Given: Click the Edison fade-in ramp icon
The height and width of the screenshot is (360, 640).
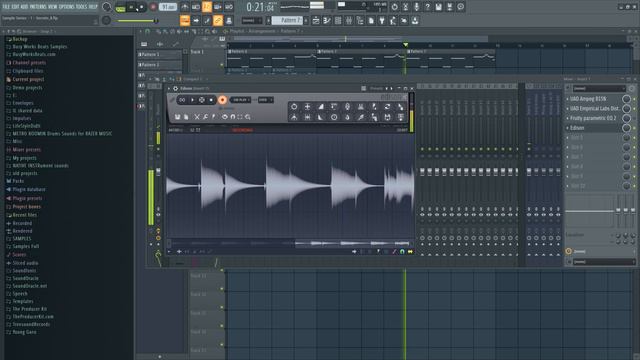Looking at the screenshot, I should coord(321,107).
